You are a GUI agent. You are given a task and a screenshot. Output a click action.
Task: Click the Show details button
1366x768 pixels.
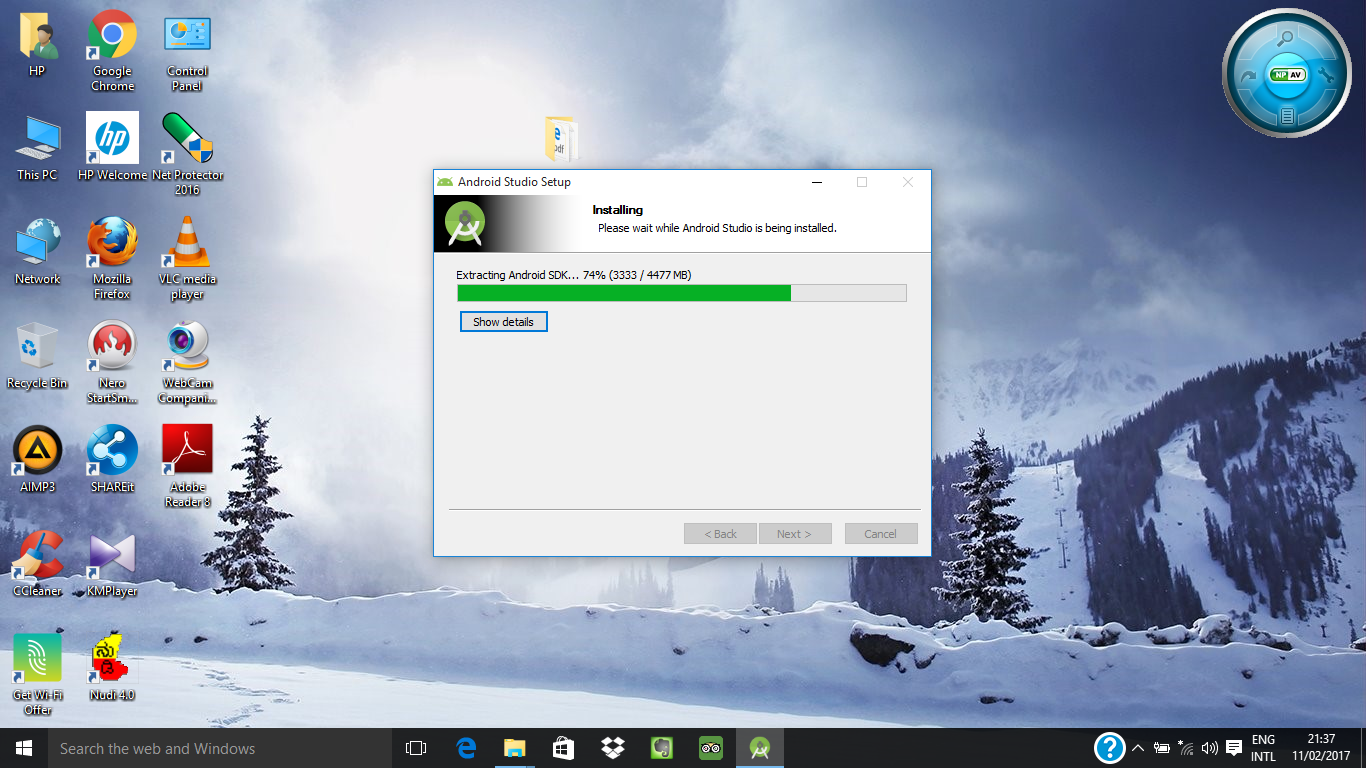click(x=503, y=322)
